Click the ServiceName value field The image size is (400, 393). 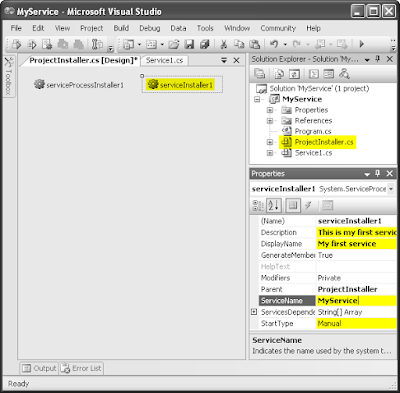356,300
